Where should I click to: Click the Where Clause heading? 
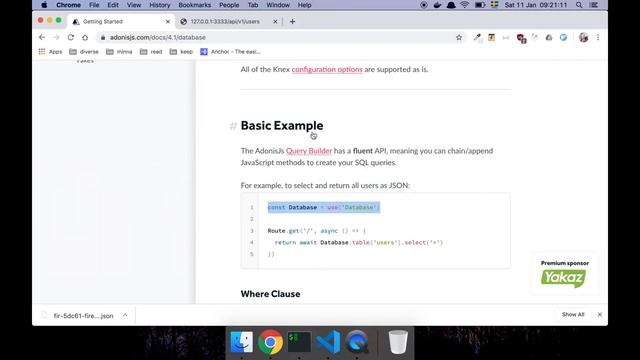pos(270,294)
